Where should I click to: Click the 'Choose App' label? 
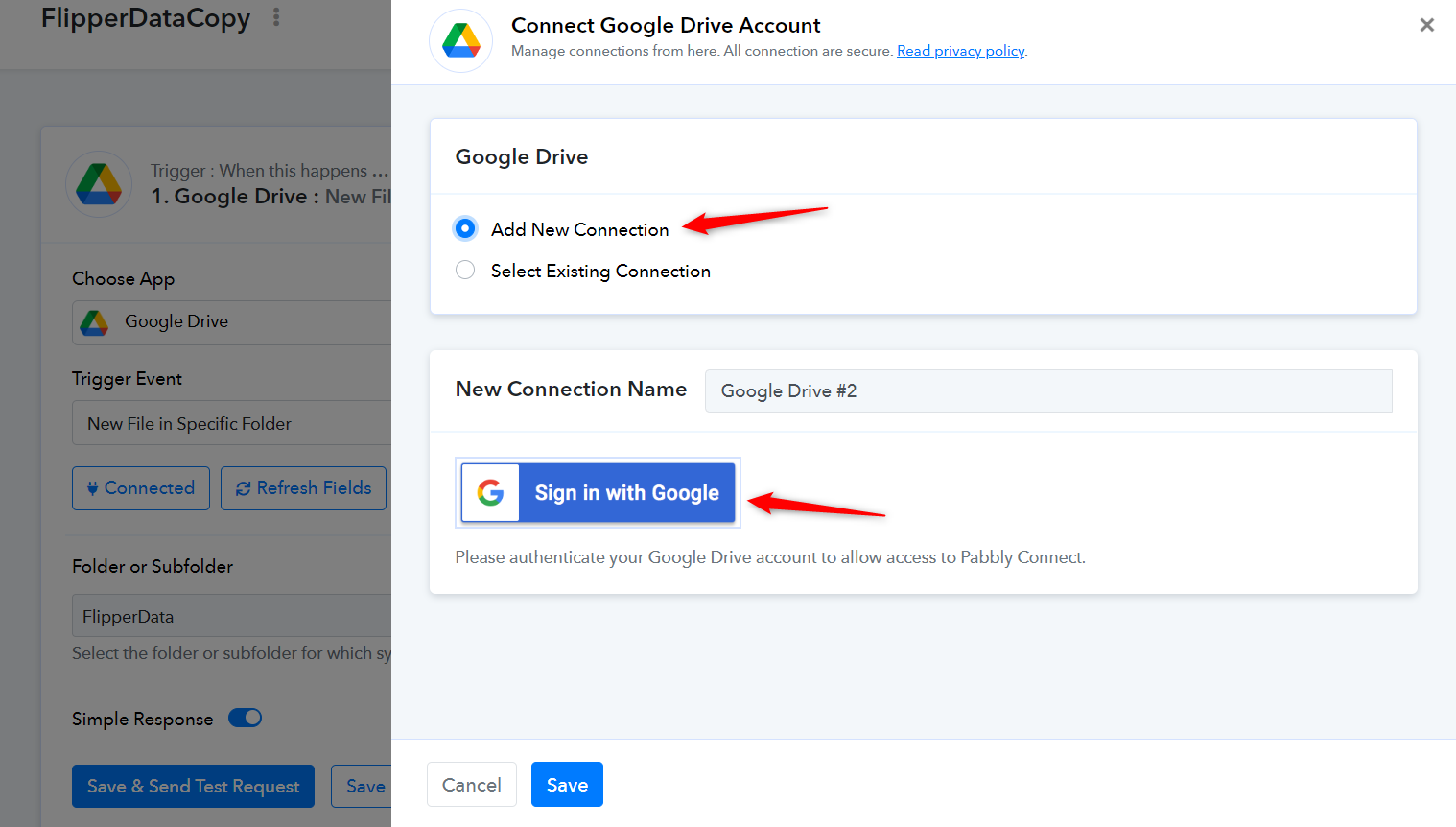123,279
